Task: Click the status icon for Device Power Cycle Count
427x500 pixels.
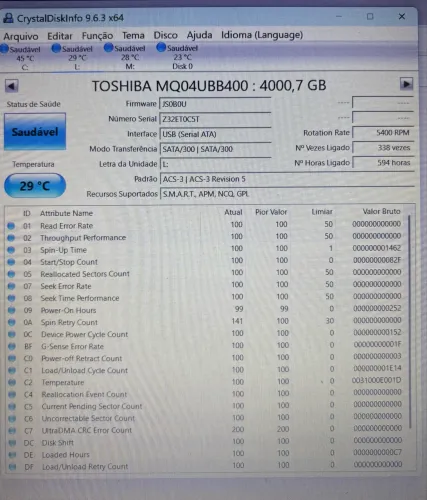Action: (x=12, y=334)
